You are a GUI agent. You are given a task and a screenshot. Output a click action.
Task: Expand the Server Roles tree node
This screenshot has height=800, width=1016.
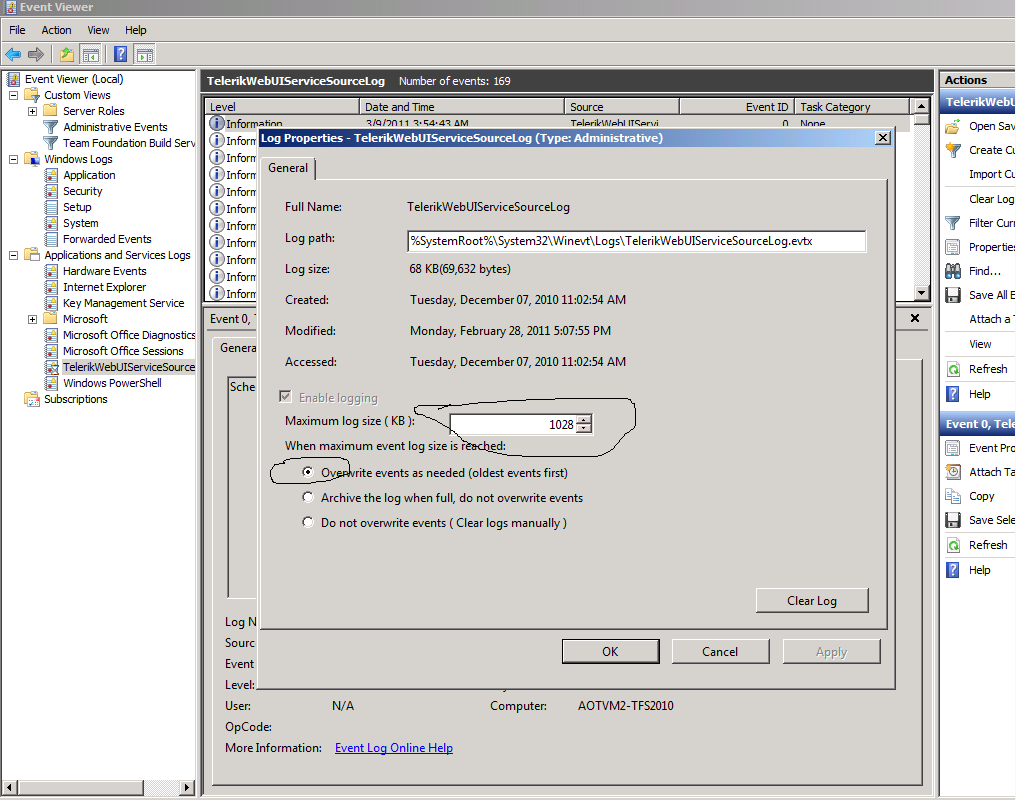[32, 111]
